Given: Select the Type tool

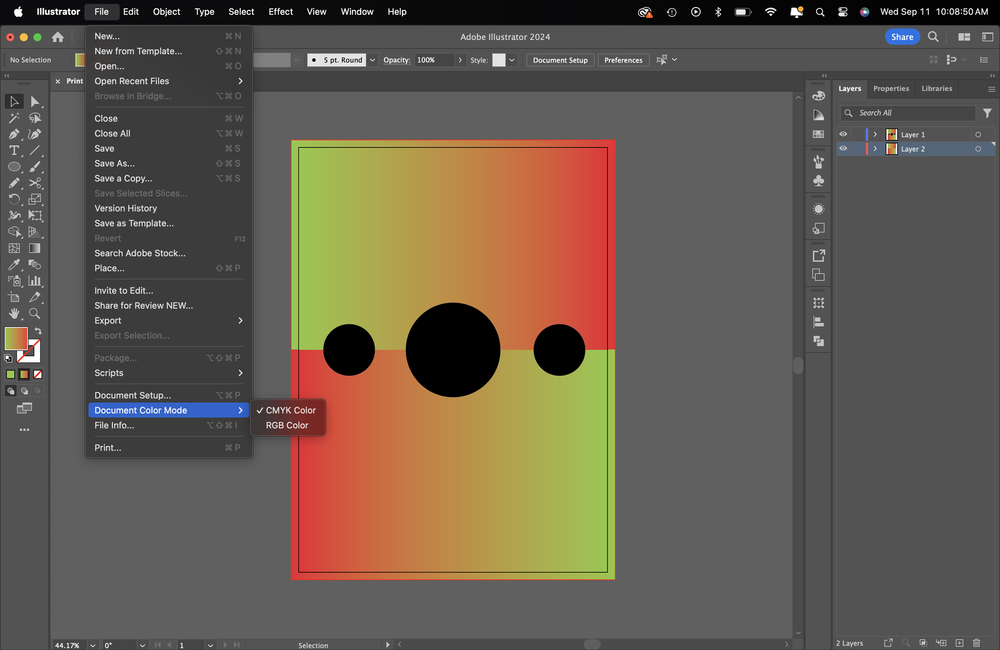Looking at the screenshot, I should (14, 150).
